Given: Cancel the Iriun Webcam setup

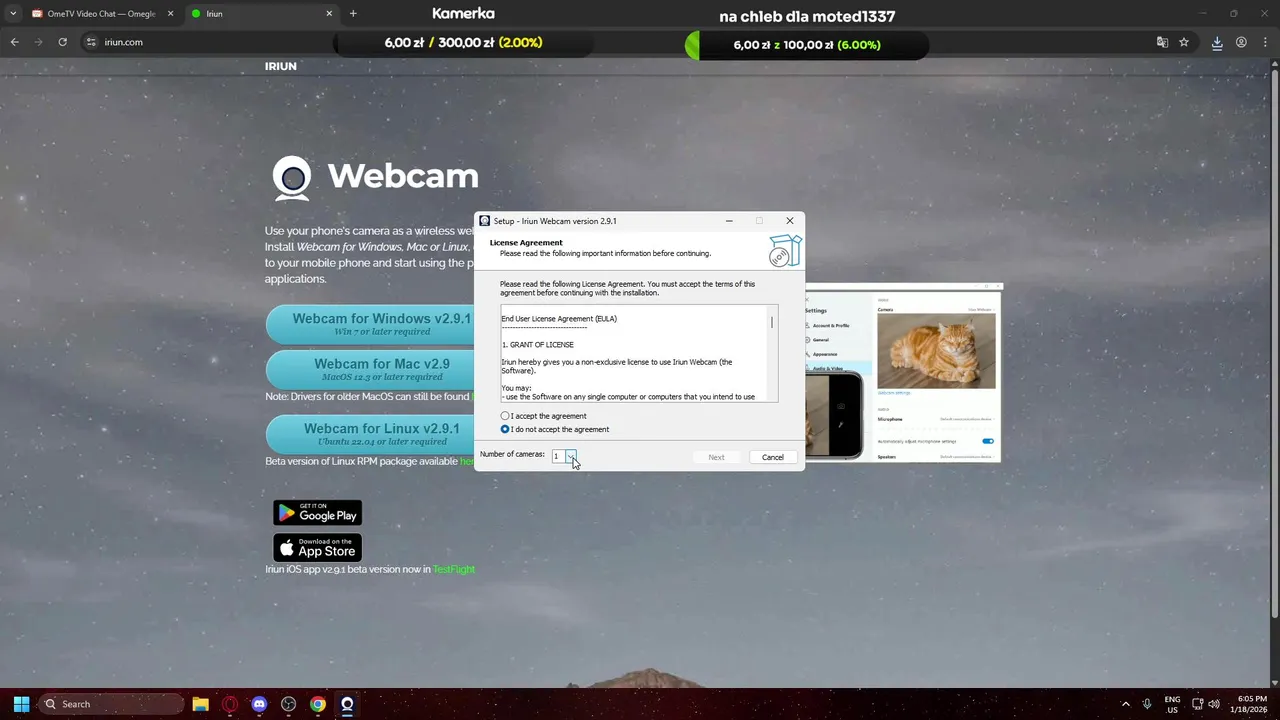Looking at the screenshot, I should pos(773,457).
